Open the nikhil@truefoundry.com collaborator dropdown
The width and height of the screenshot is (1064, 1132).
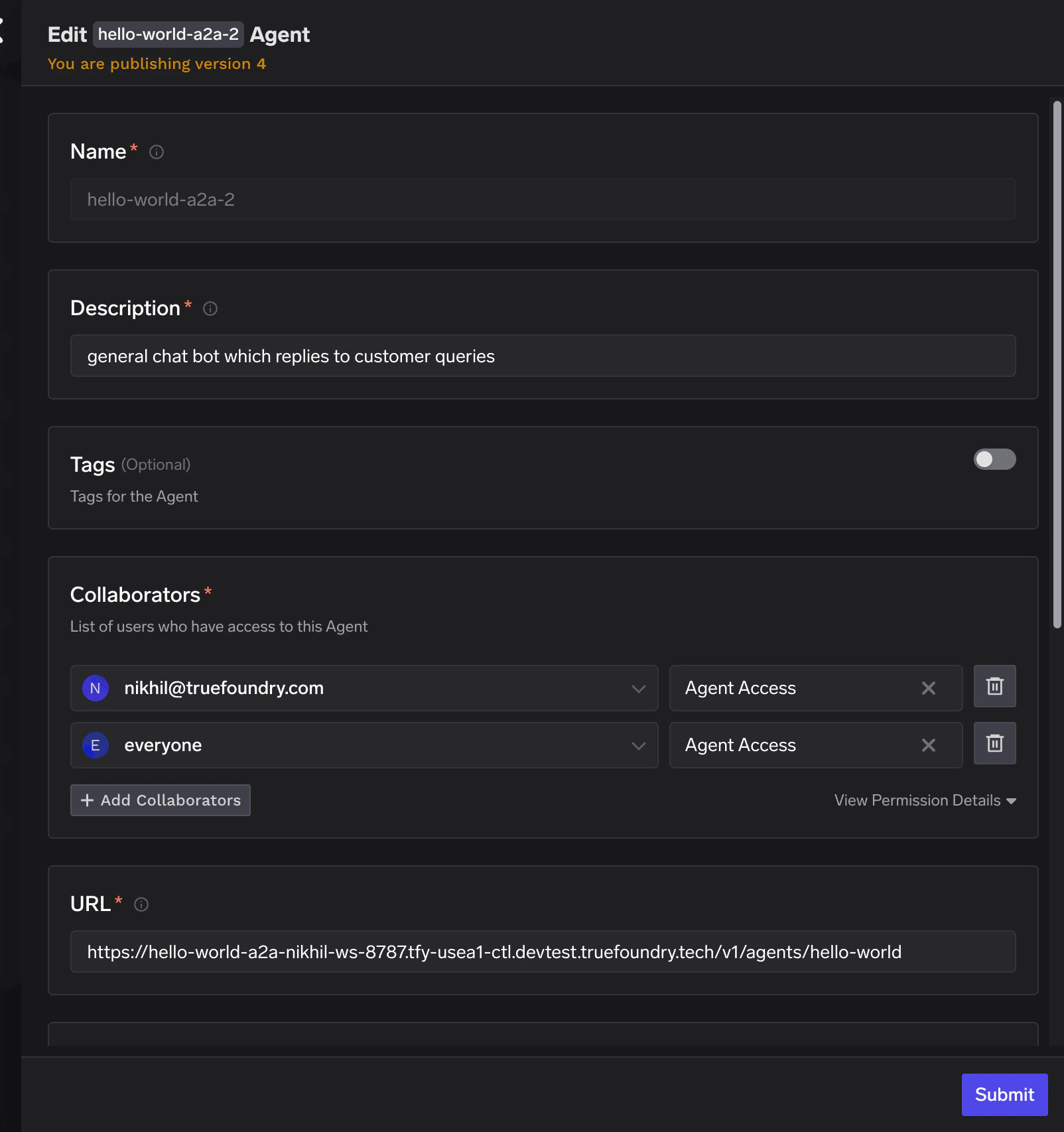point(638,688)
